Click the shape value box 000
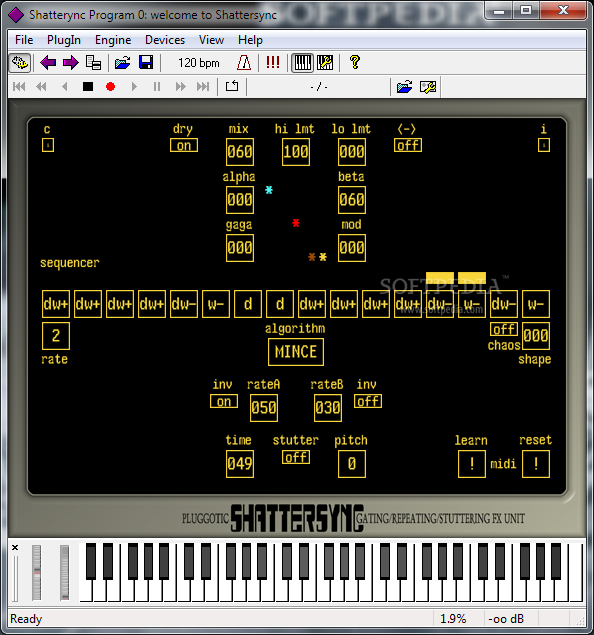The image size is (594, 635). (x=536, y=336)
